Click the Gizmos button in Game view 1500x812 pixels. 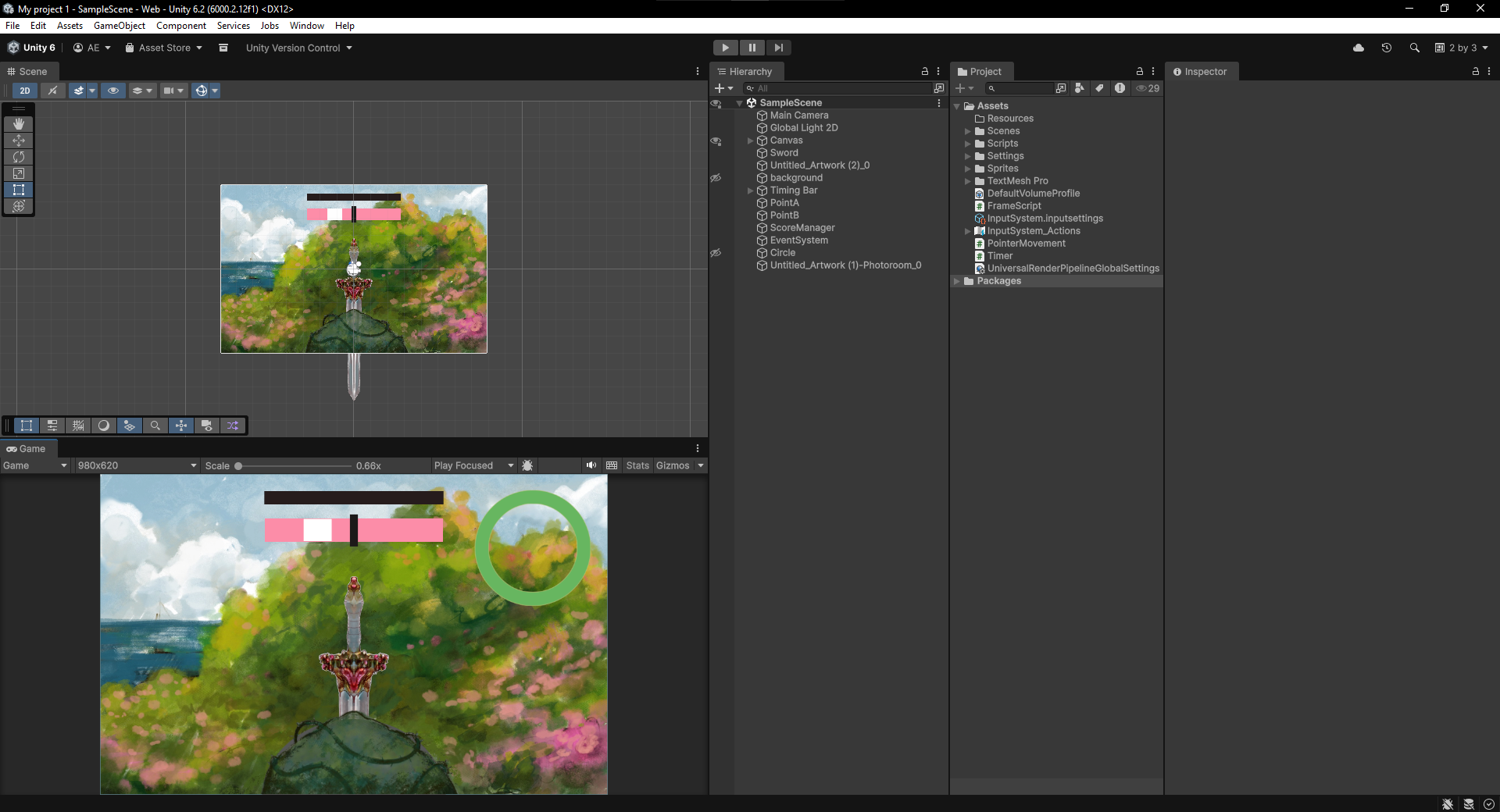click(673, 465)
